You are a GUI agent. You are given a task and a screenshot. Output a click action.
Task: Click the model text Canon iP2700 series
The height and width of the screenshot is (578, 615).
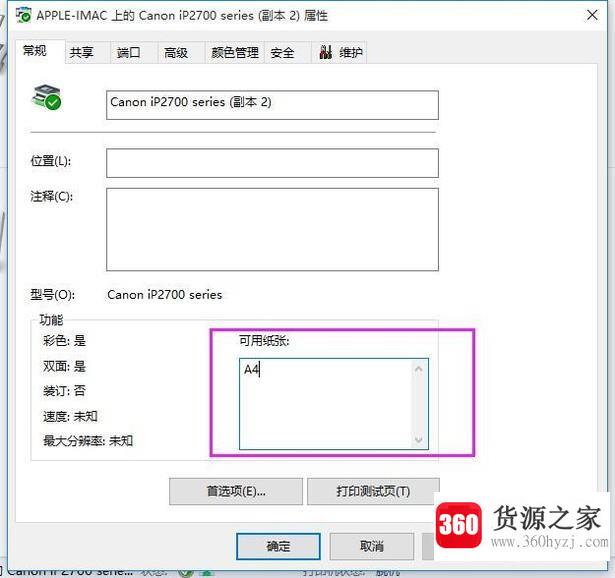[x=165, y=295]
